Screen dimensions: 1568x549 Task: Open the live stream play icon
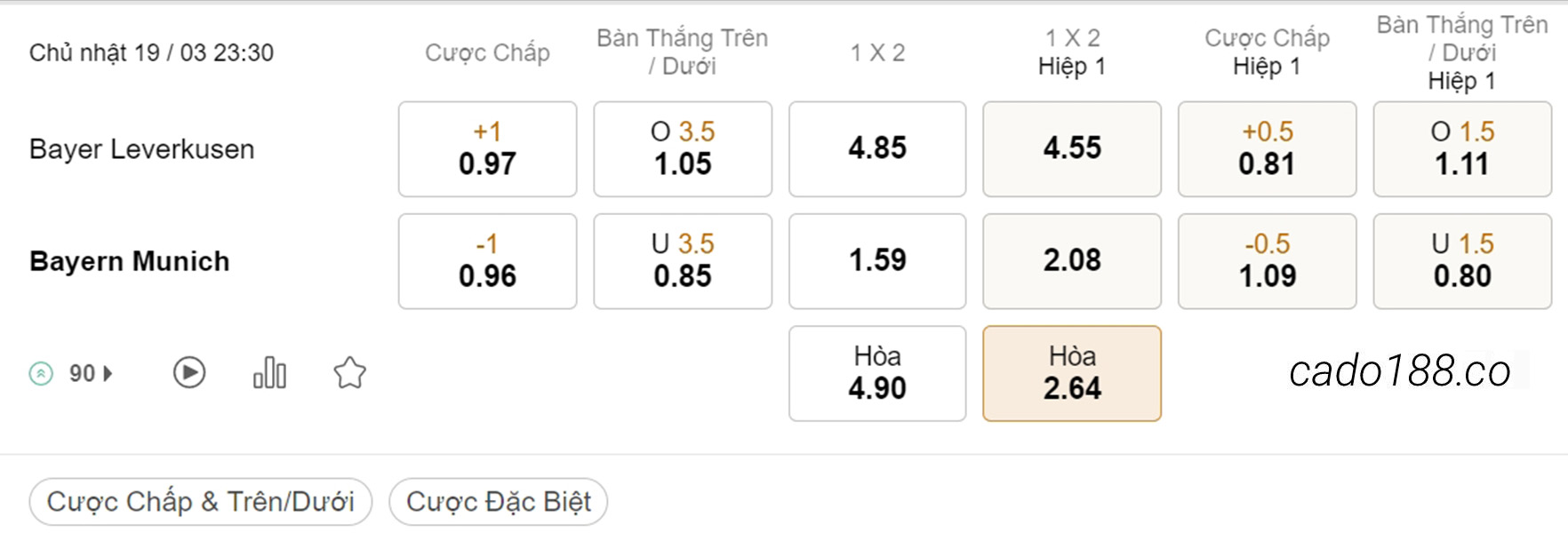click(189, 372)
